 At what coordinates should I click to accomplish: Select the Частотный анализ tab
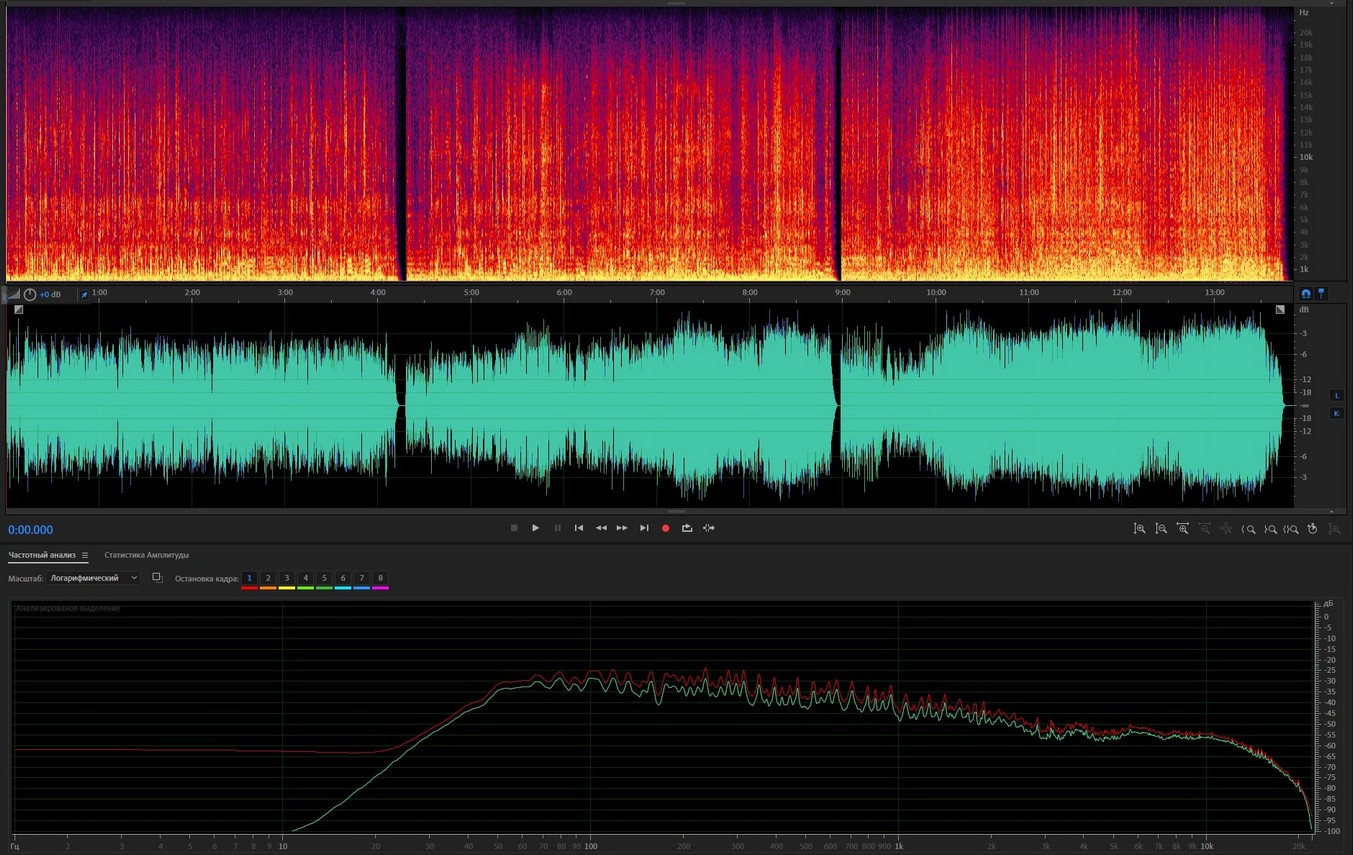42,555
